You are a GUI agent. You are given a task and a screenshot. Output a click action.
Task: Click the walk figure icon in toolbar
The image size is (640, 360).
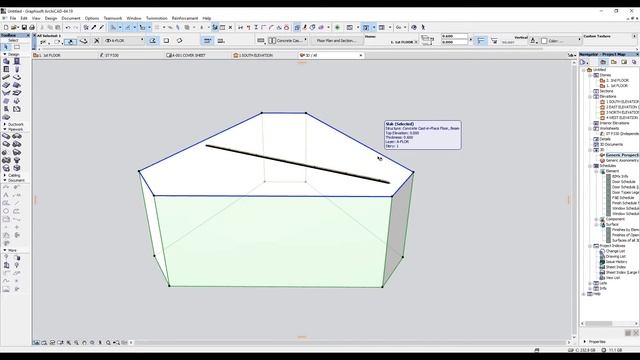423,27
